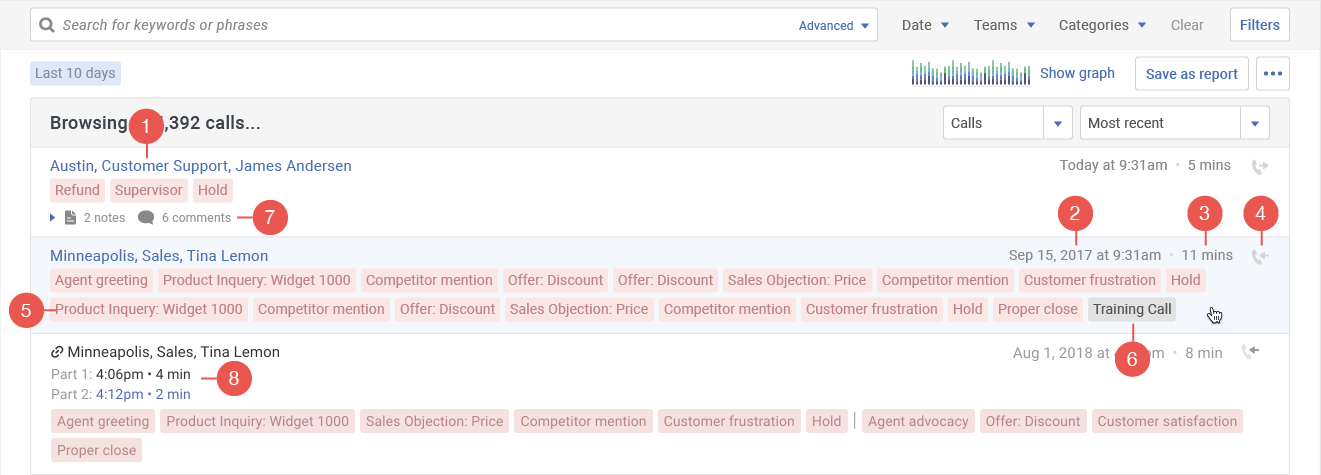Open the Most recent sort dropdown
Screen dimensions: 1321x475
point(1254,123)
